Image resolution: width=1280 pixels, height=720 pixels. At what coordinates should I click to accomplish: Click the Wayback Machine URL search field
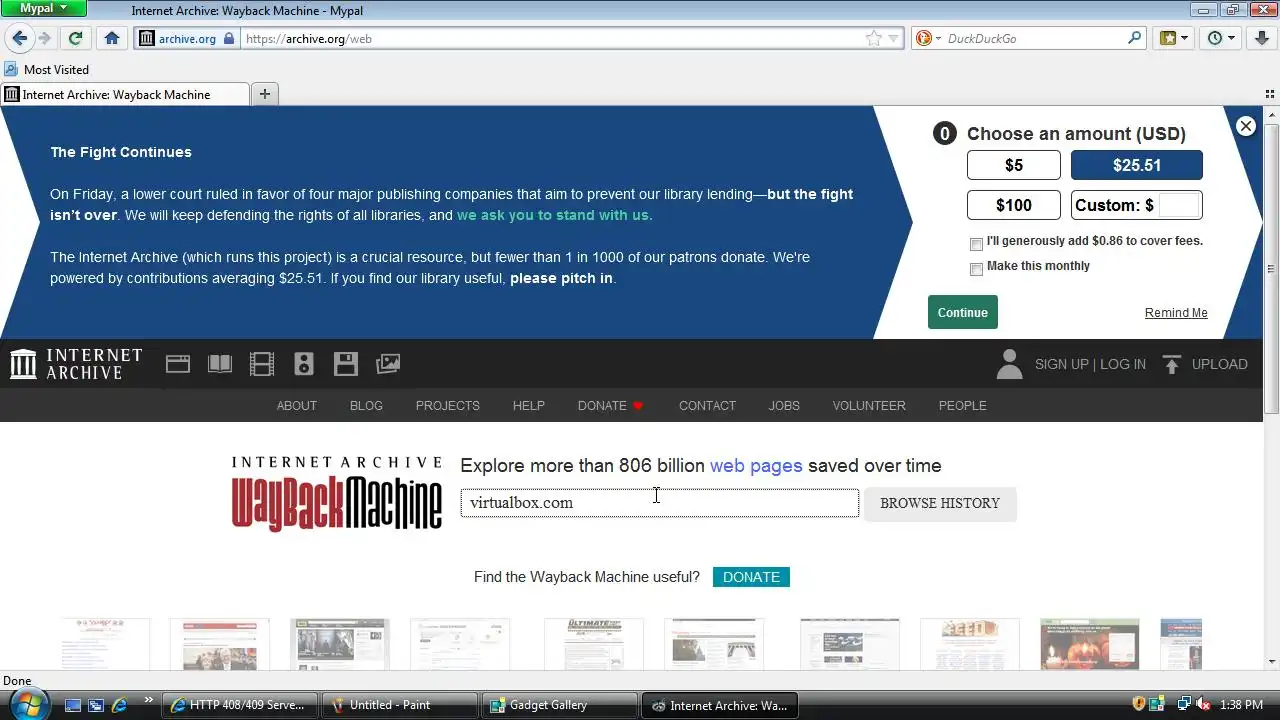[x=659, y=503]
